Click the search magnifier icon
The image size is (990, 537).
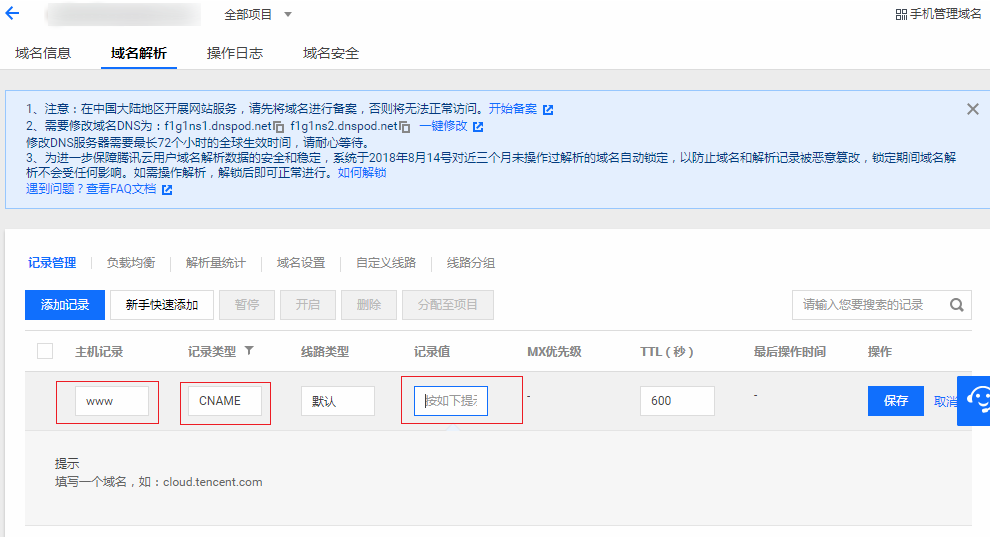957,305
